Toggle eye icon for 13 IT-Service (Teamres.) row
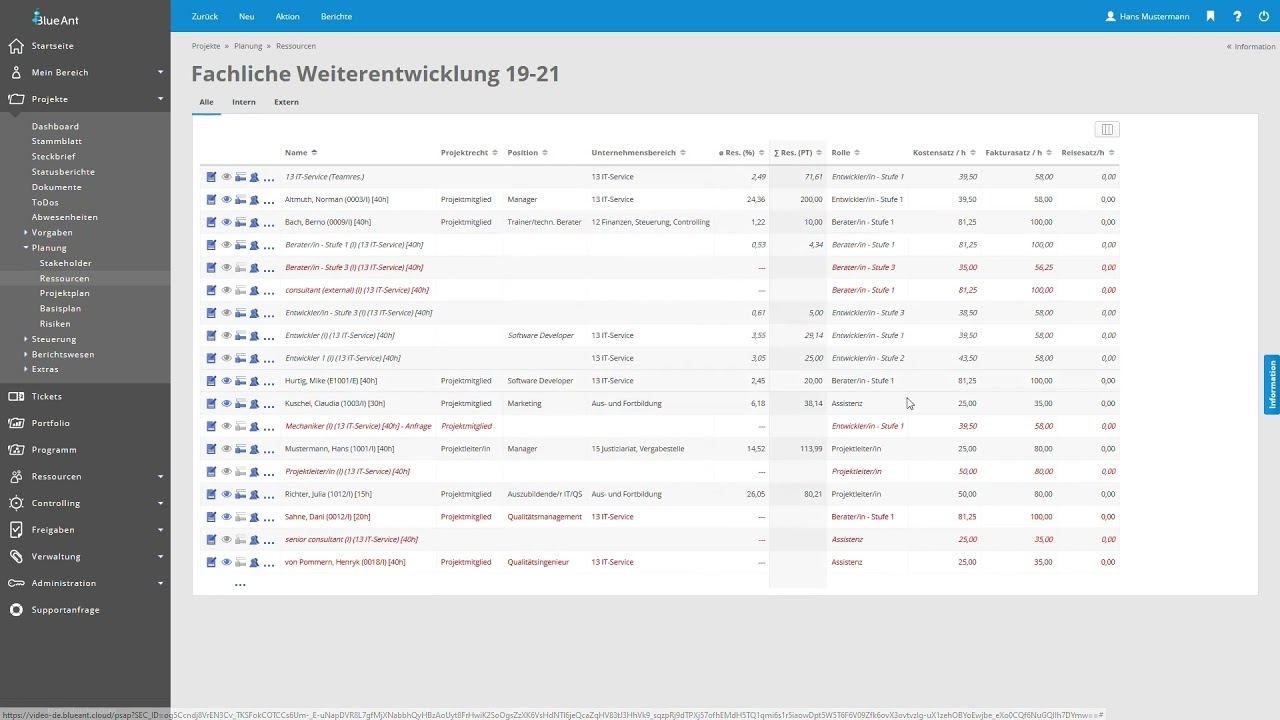1280x720 pixels. click(x=226, y=177)
